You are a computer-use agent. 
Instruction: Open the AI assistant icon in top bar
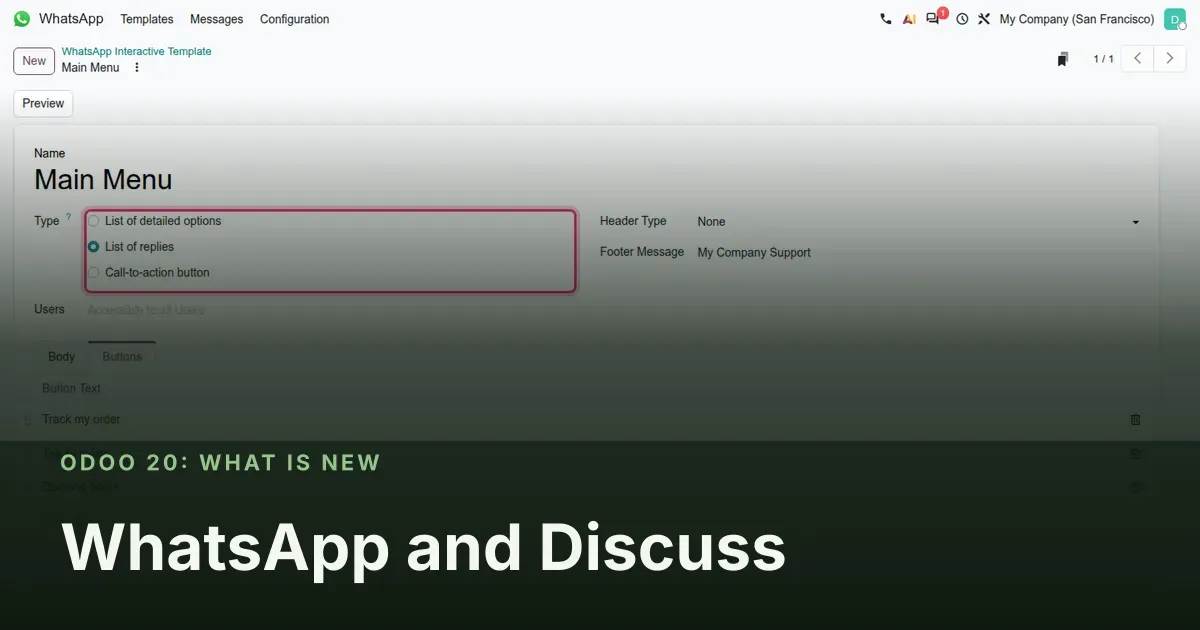pyautogui.click(x=909, y=19)
